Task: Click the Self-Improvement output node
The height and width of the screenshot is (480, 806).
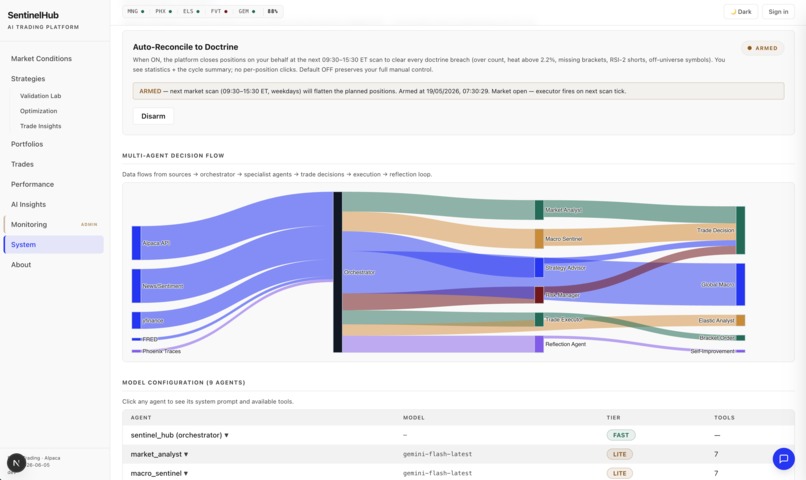Action: (x=741, y=351)
